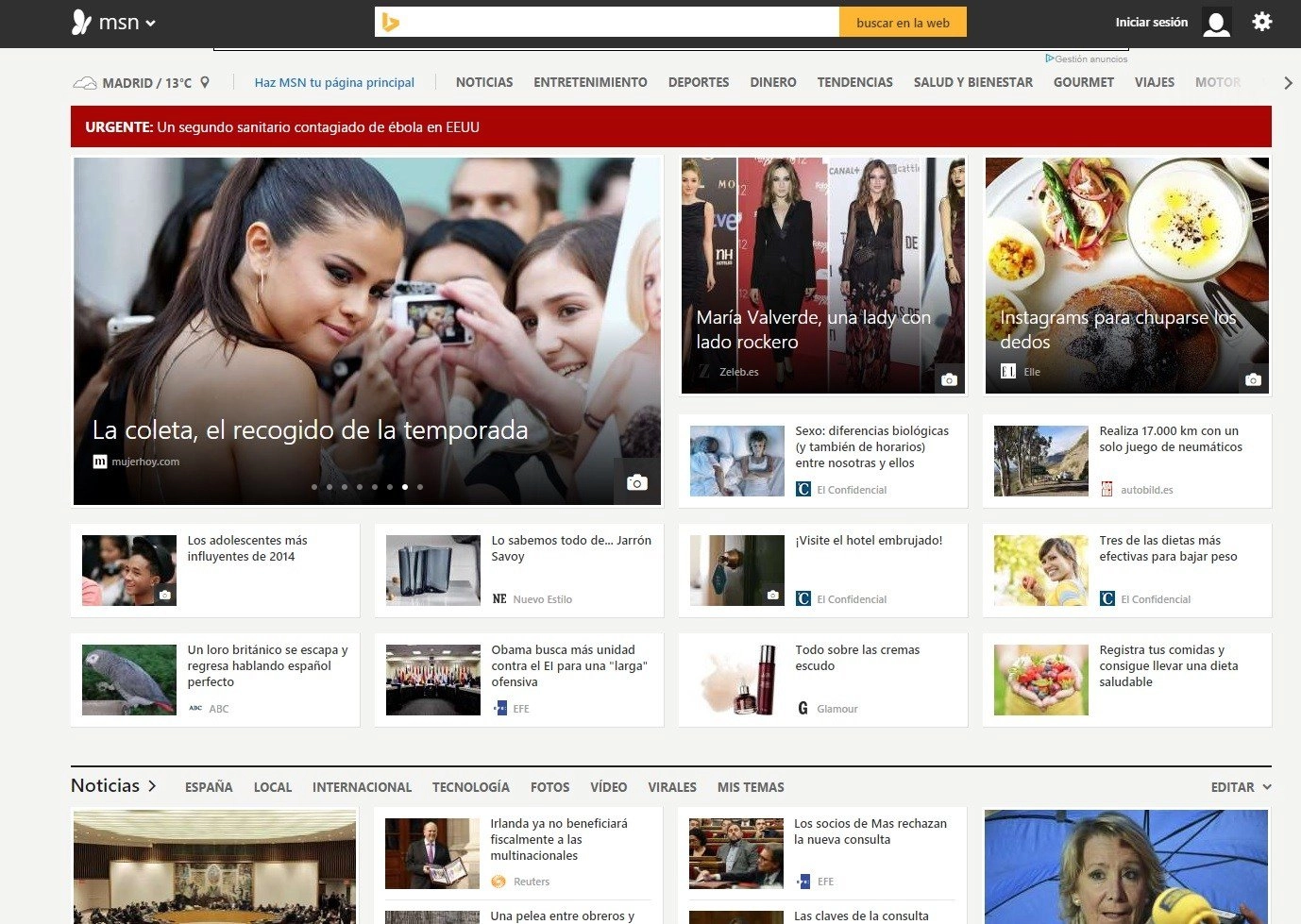The width and height of the screenshot is (1301, 924).
Task: Select the sixth carousel dot indicator
Action: pos(390,487)
